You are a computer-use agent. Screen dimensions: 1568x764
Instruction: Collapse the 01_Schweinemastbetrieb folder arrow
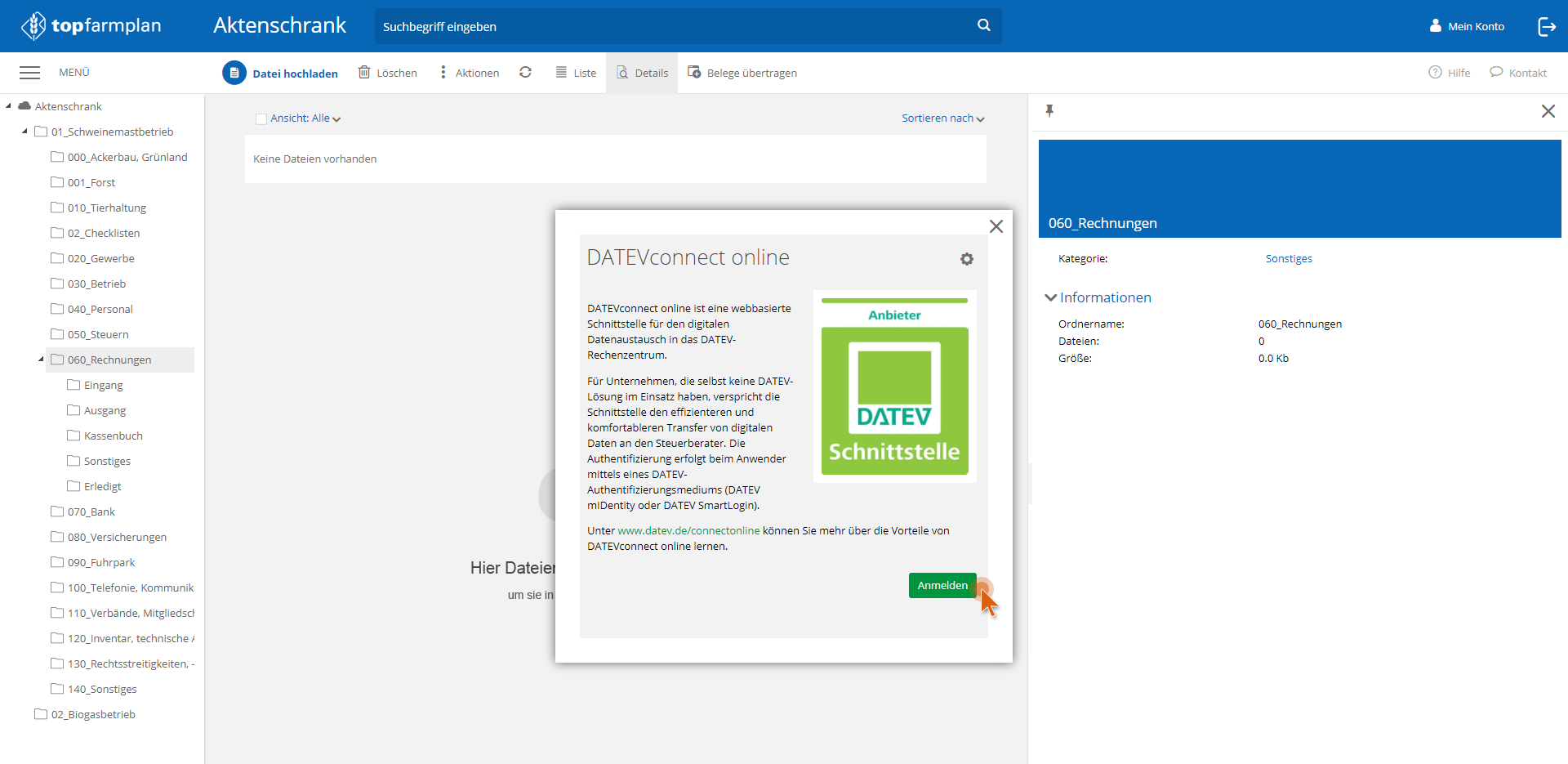[x=24, y=131]
